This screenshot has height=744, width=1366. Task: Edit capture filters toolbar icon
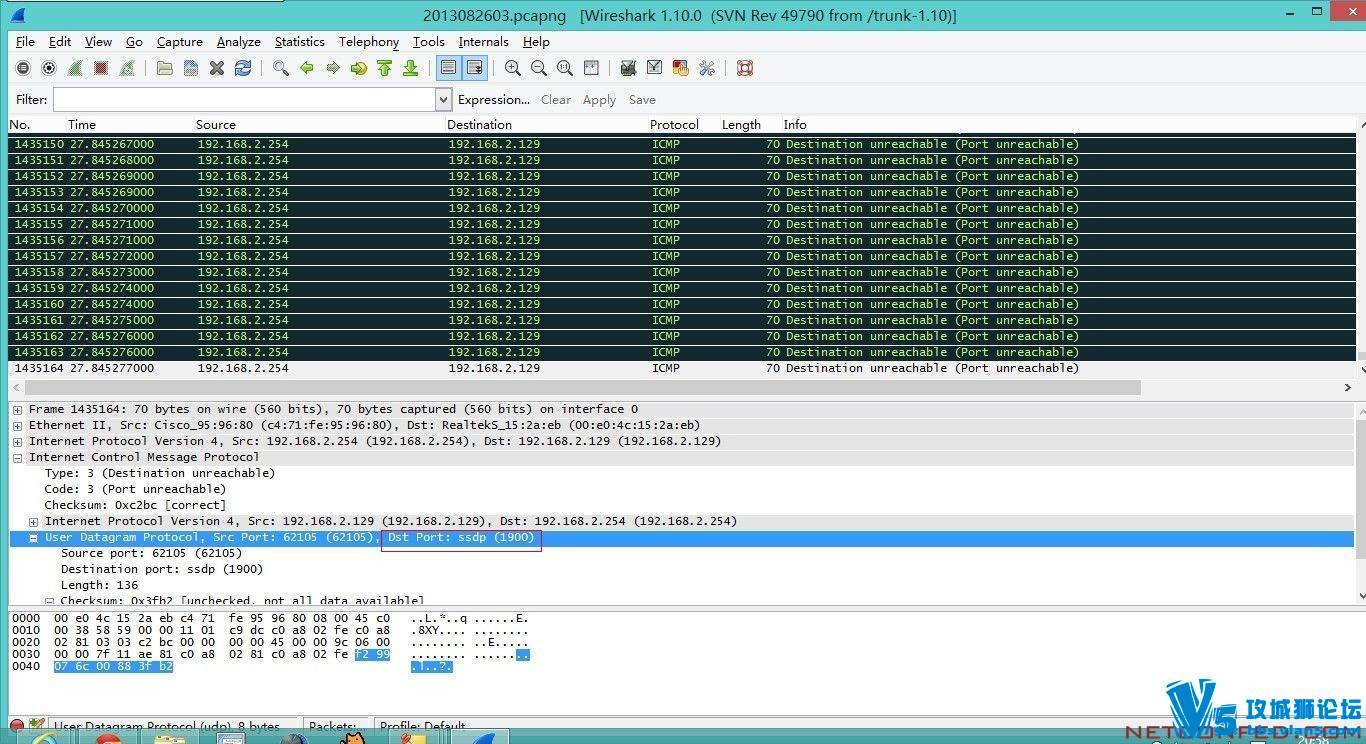click(629, 68)
